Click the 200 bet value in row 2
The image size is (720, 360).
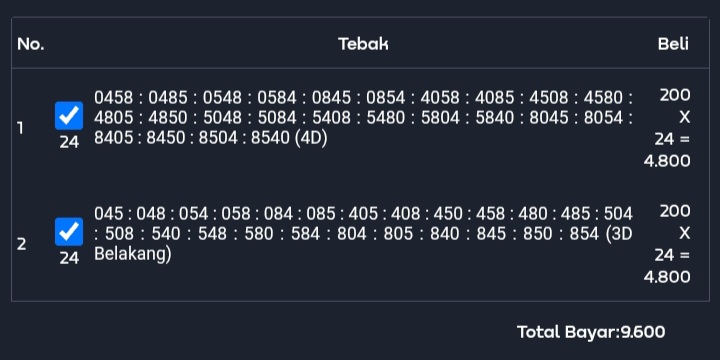[x=675, y=212]
